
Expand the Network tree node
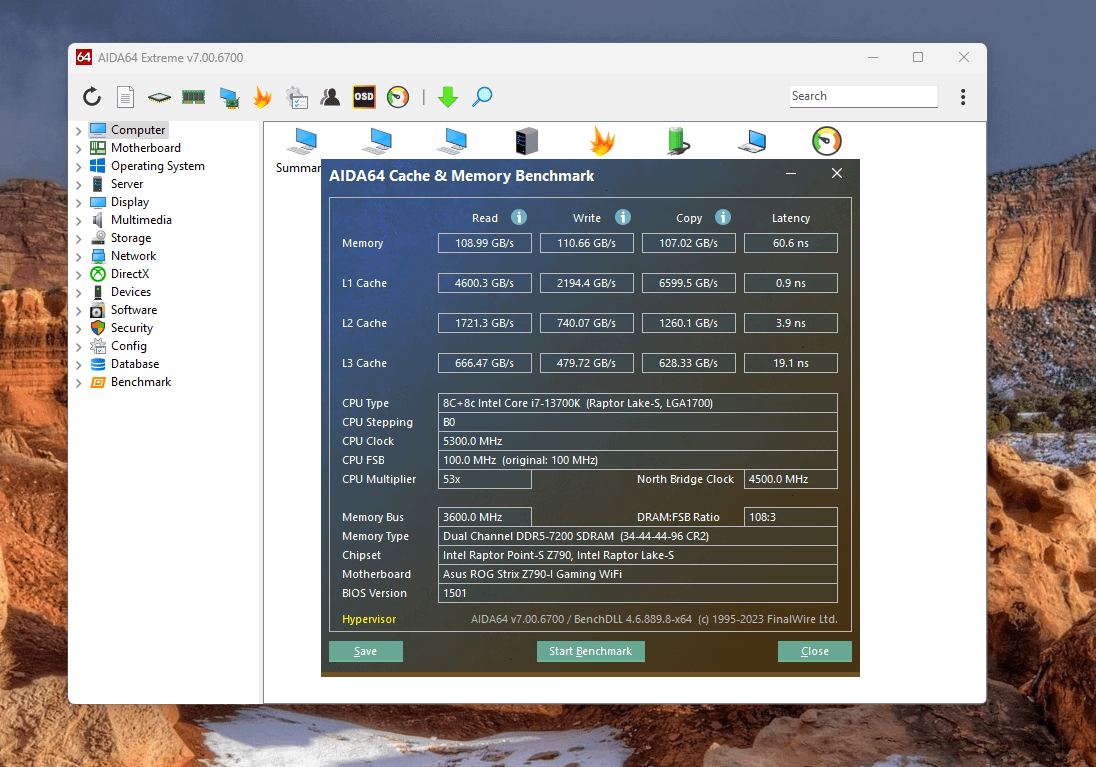pyautogui.click(x=78, y=257)
